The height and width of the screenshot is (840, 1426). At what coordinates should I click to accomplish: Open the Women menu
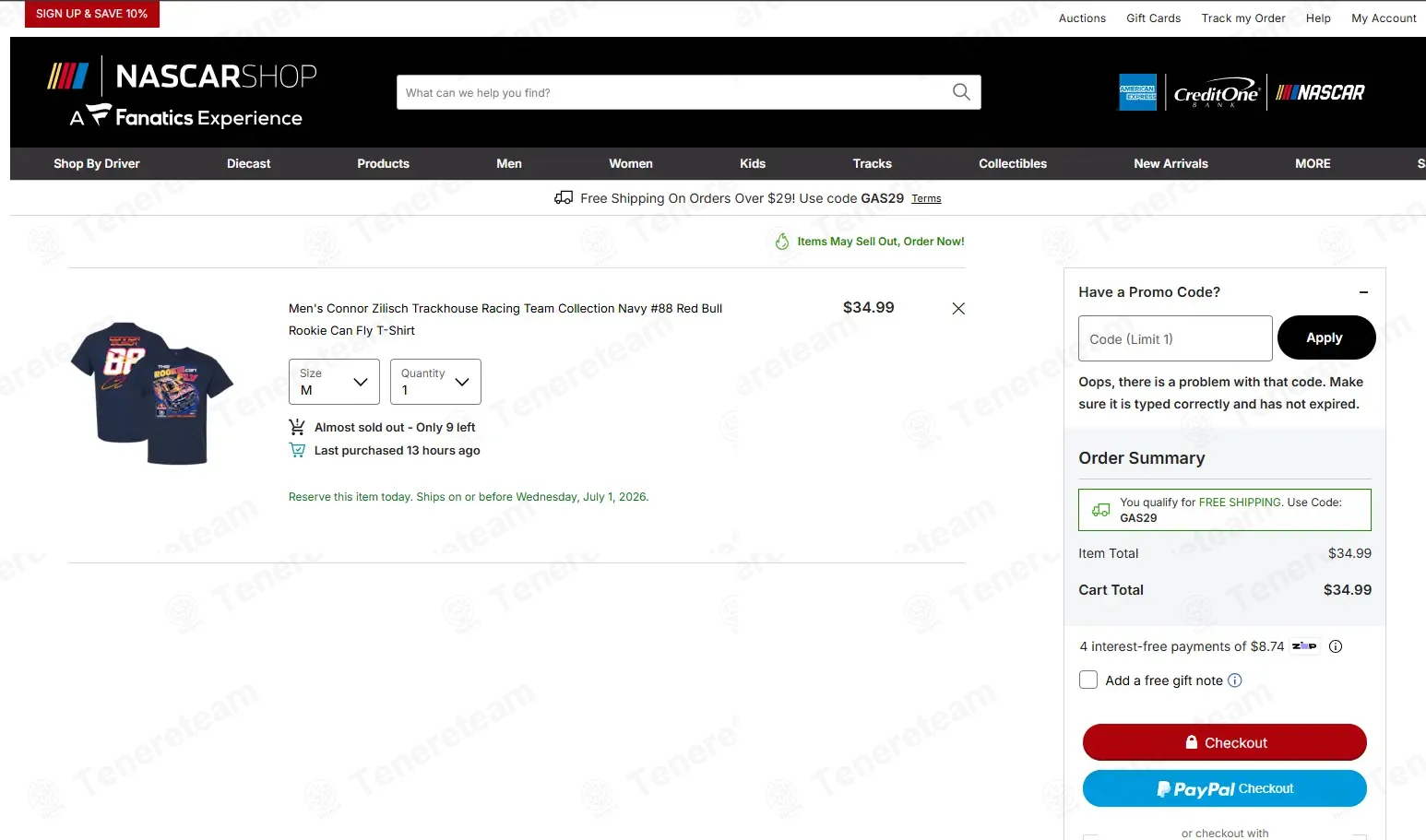(x=631, y=163)
